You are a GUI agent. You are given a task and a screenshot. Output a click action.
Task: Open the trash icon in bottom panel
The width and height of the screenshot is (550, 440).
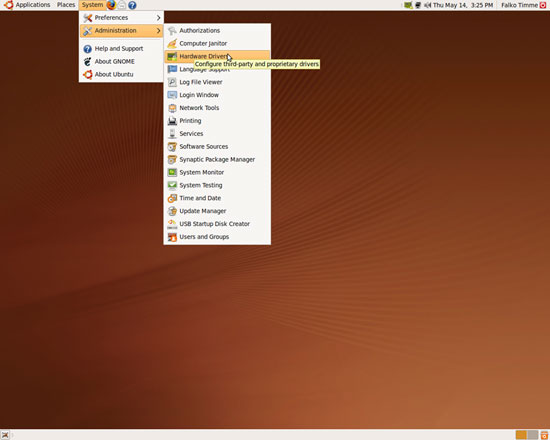click(x=544, y=435)
